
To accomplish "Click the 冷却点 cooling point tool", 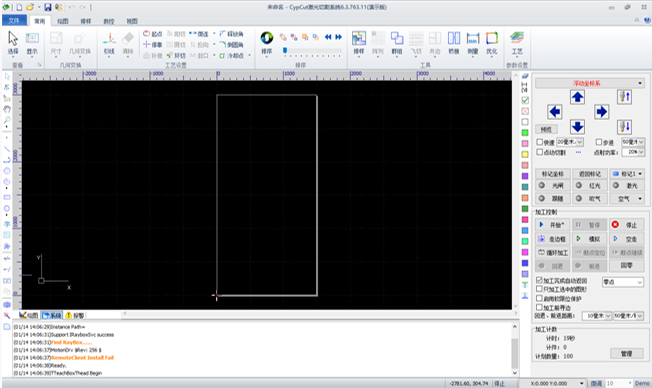I will (x=232, y=55).
